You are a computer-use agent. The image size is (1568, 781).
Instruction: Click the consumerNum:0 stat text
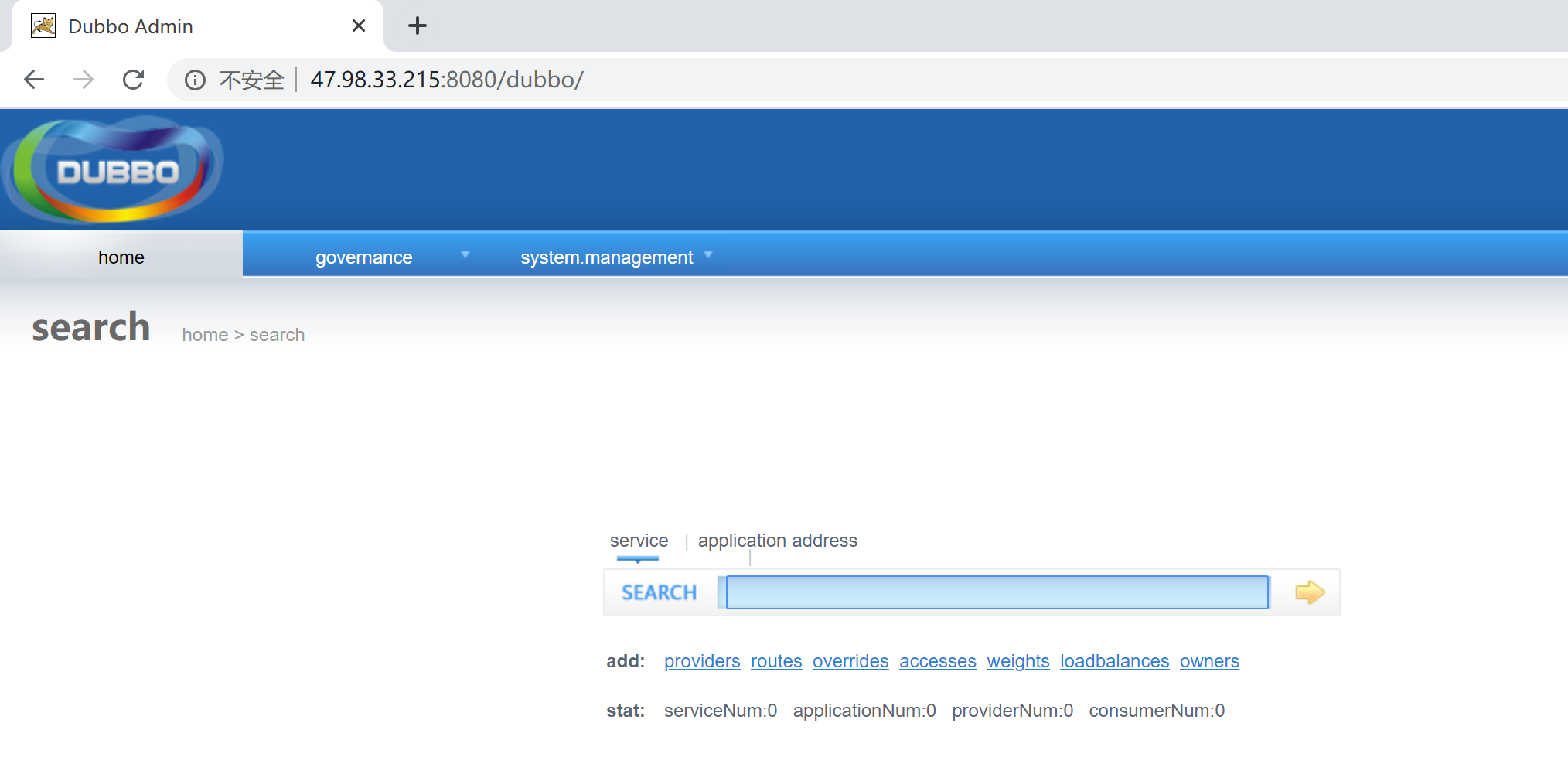[1157, 711]
